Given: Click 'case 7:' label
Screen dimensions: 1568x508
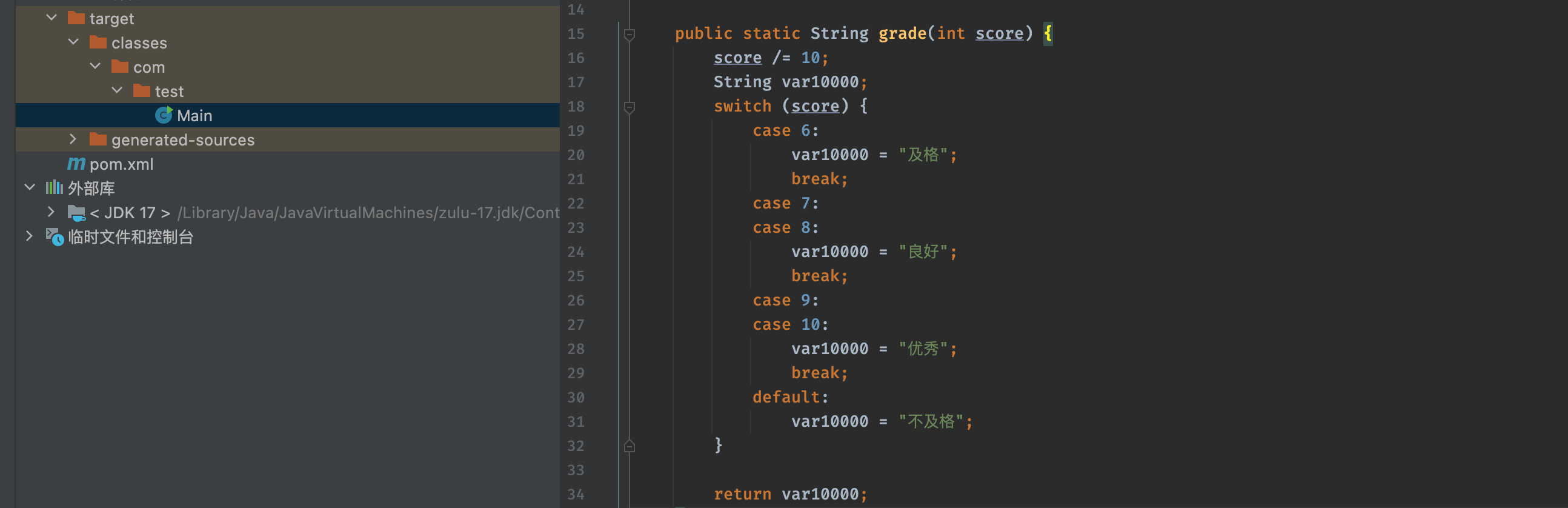Looking at the screenshot, I should pyautogui.click(x=785, y=203).
